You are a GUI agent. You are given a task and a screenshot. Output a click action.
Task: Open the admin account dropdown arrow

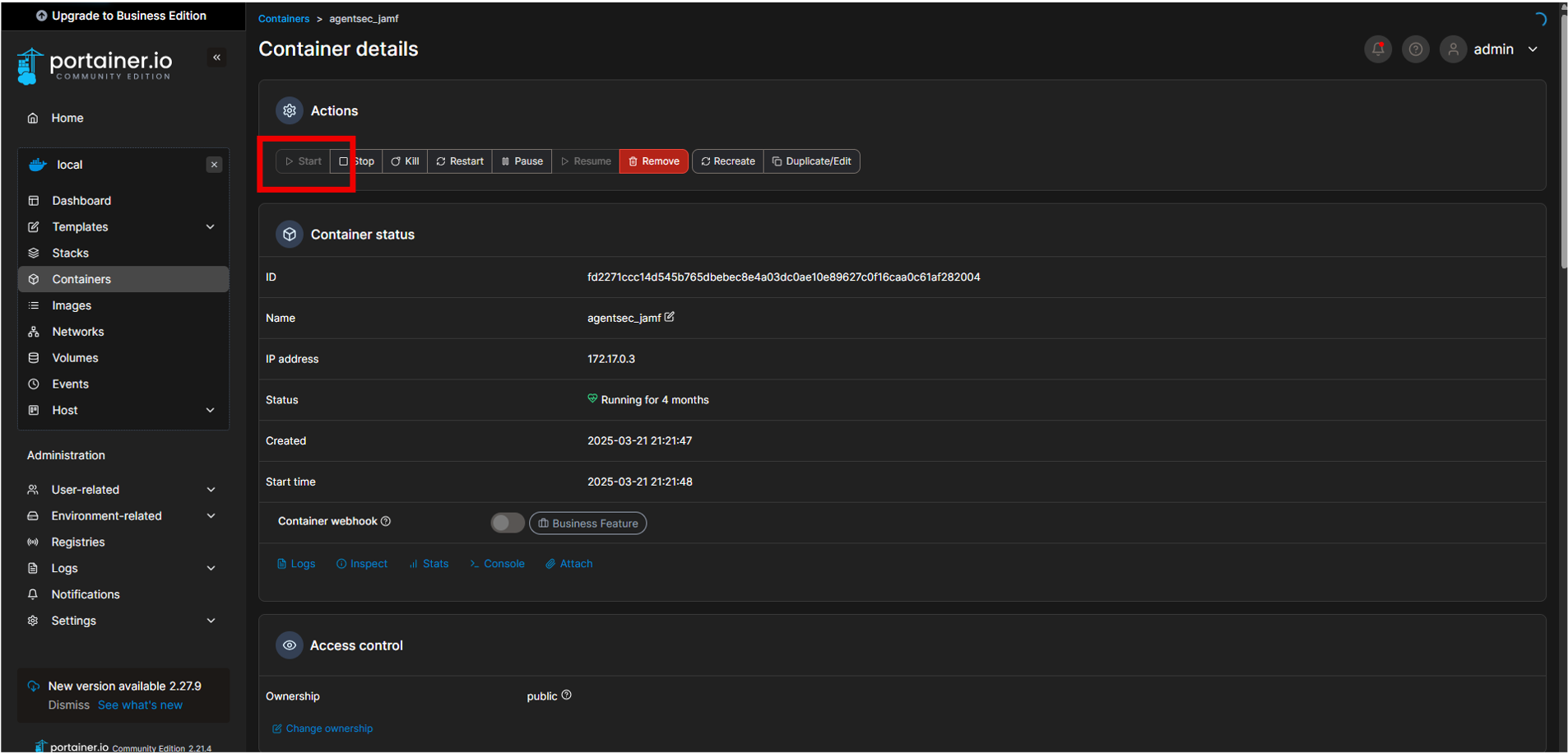tap(1533, 49)
